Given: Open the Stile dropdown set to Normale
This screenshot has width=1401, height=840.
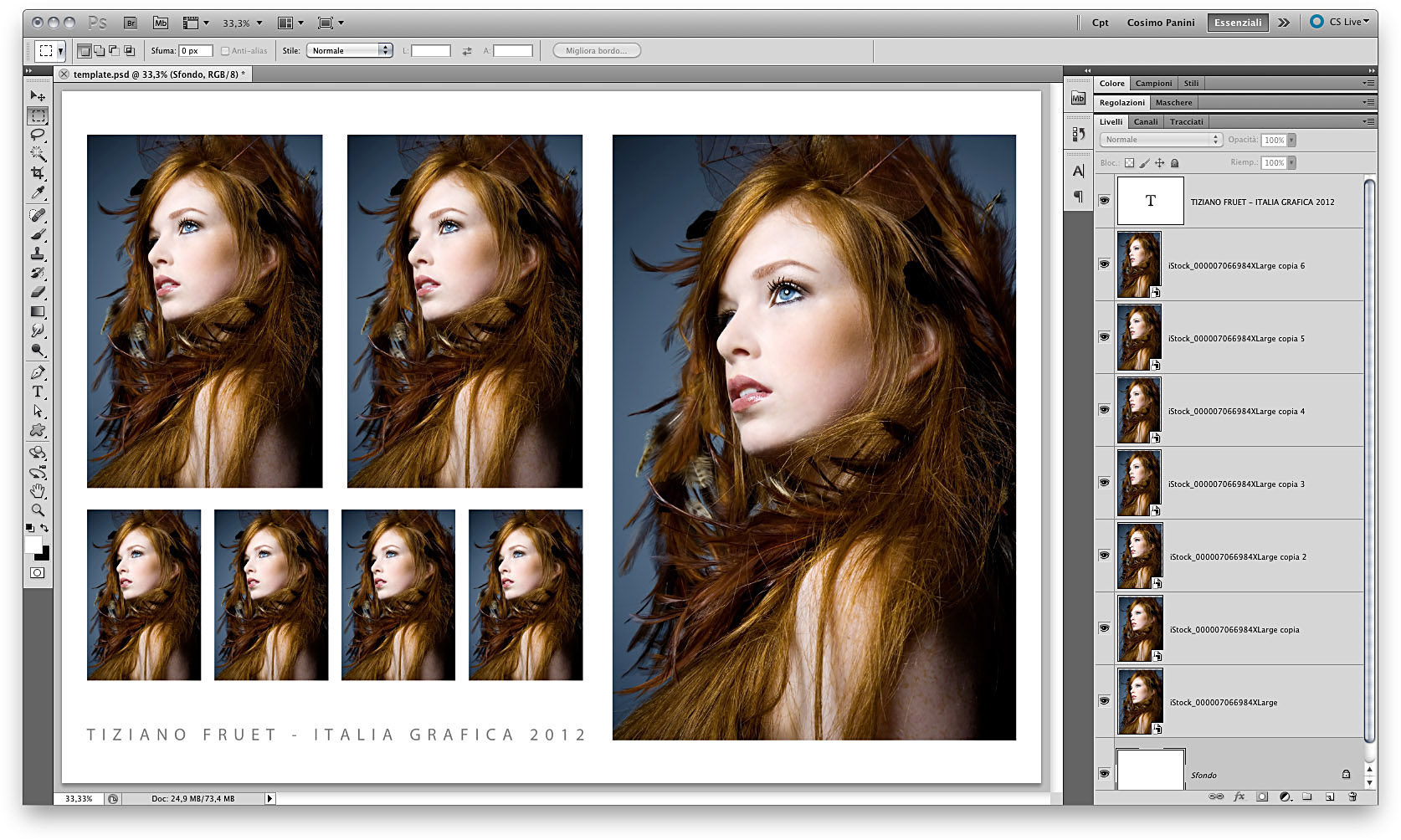Looking at the screenshot, I should (349, 51).
